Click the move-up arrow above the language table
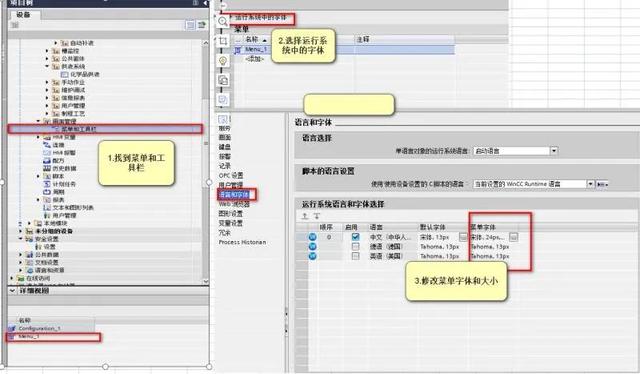The image size is (640, 374). 304,216
